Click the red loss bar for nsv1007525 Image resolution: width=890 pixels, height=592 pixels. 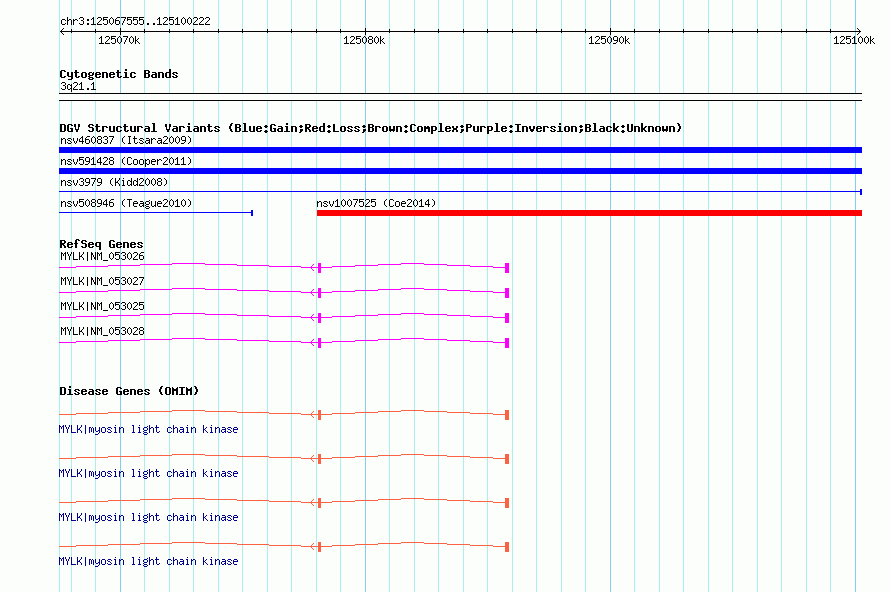click(589, 213)
